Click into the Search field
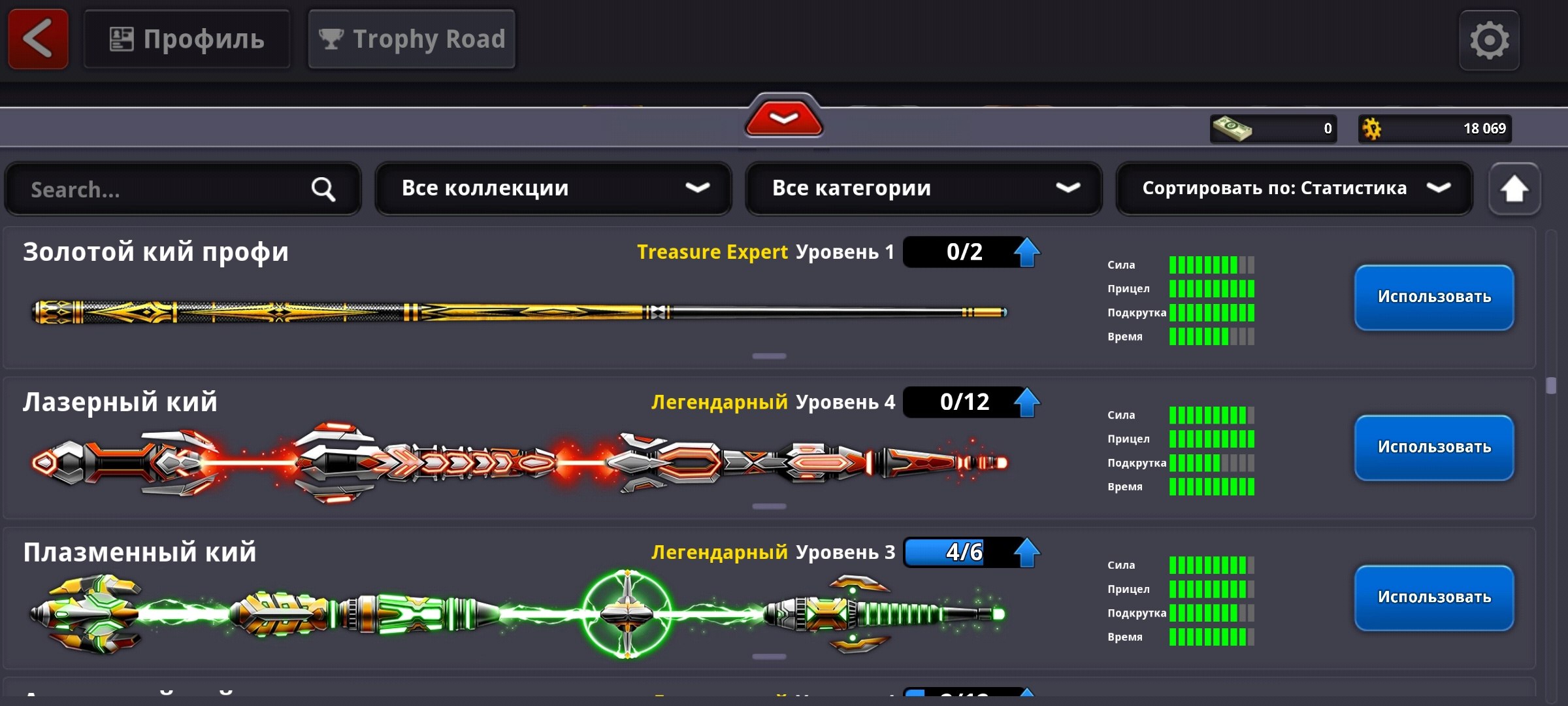The image size is (1568, 706). (x=183, y=189)
